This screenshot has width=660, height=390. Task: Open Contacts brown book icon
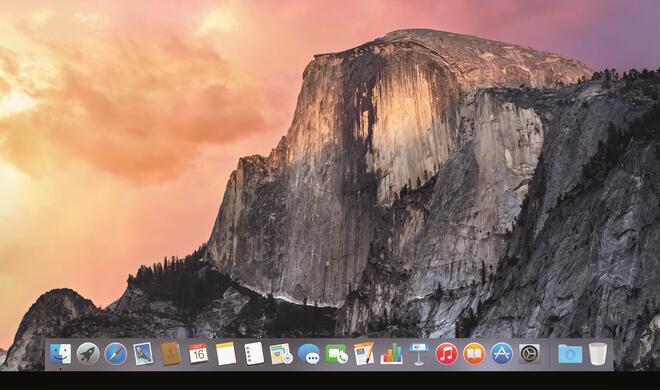click(171, 354)
